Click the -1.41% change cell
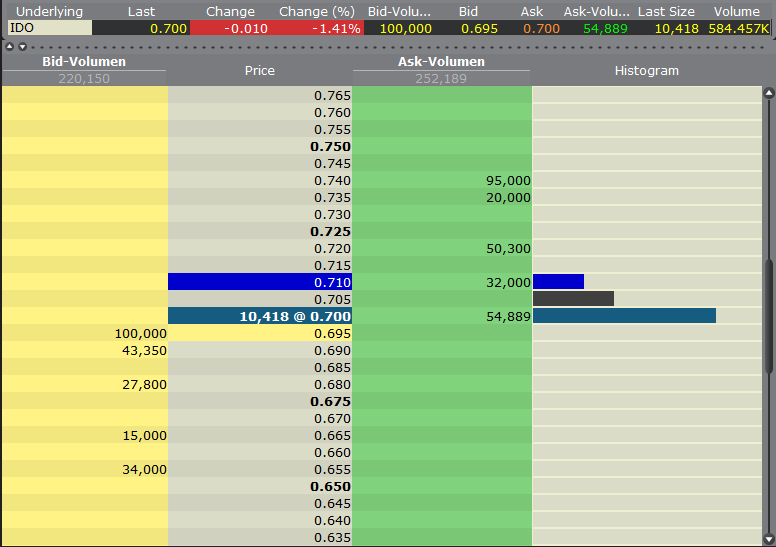This screenshot has width=776, height=547. 337,29
